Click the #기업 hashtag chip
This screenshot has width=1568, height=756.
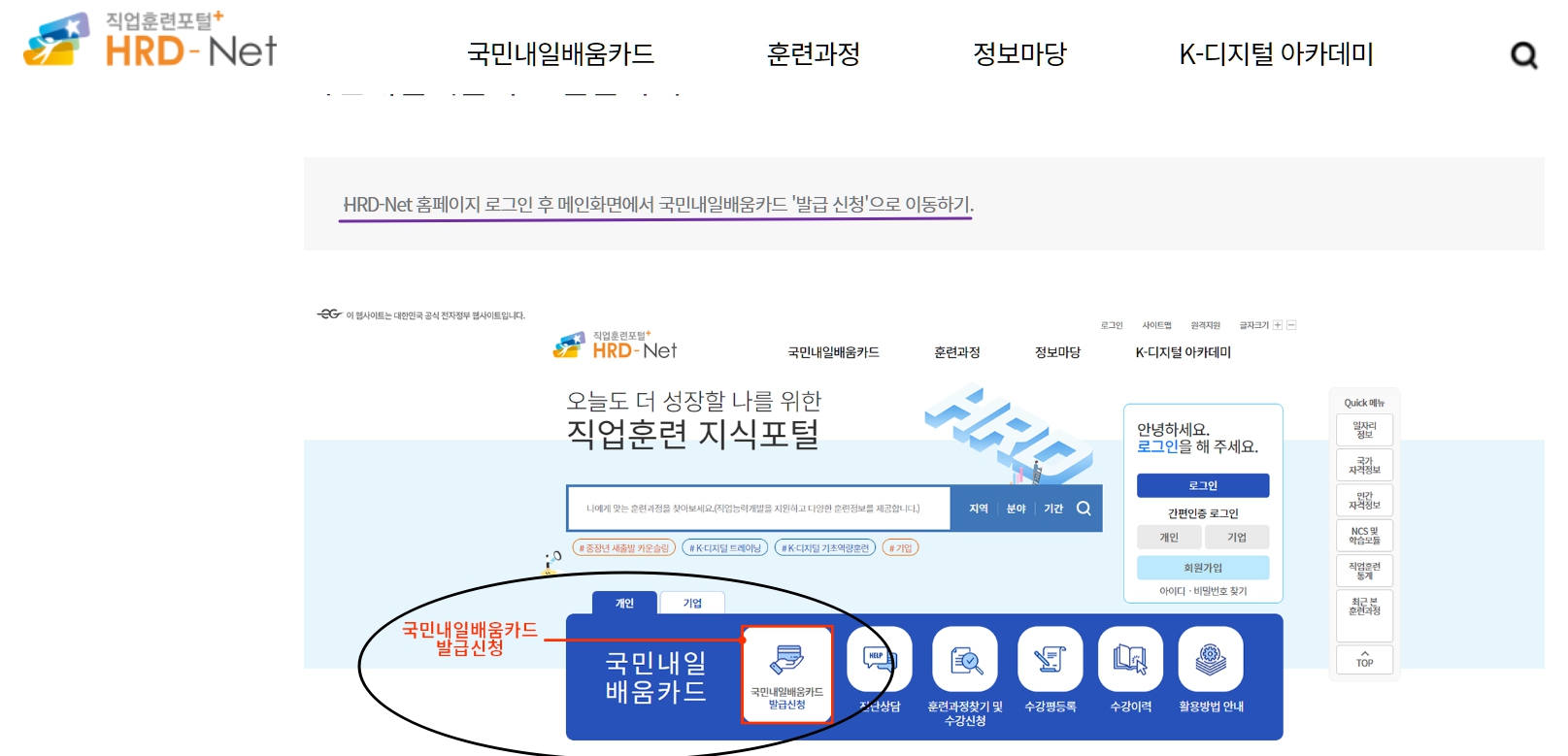click(901, 548)
